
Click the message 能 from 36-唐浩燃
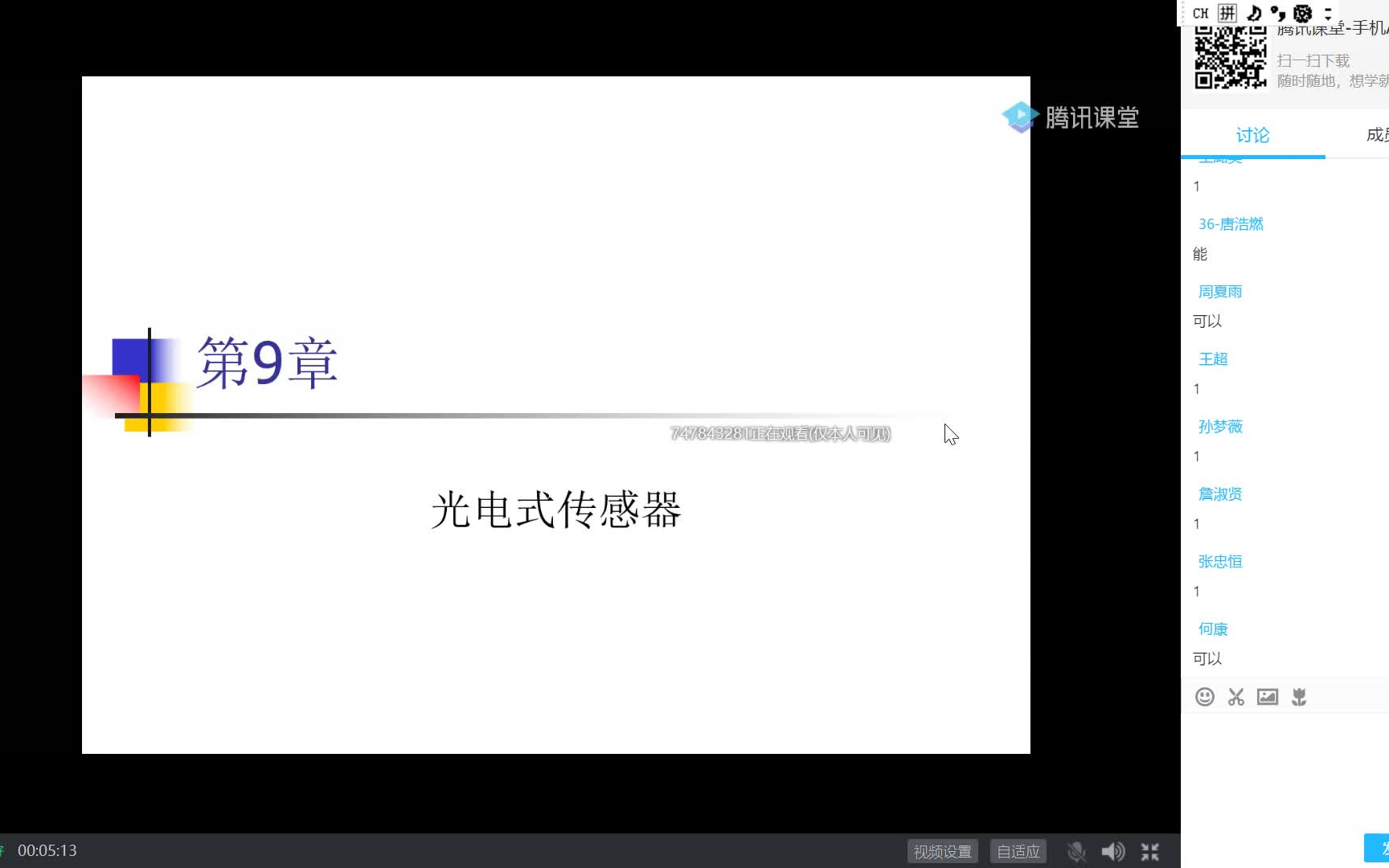click(x=1200, y=254)
